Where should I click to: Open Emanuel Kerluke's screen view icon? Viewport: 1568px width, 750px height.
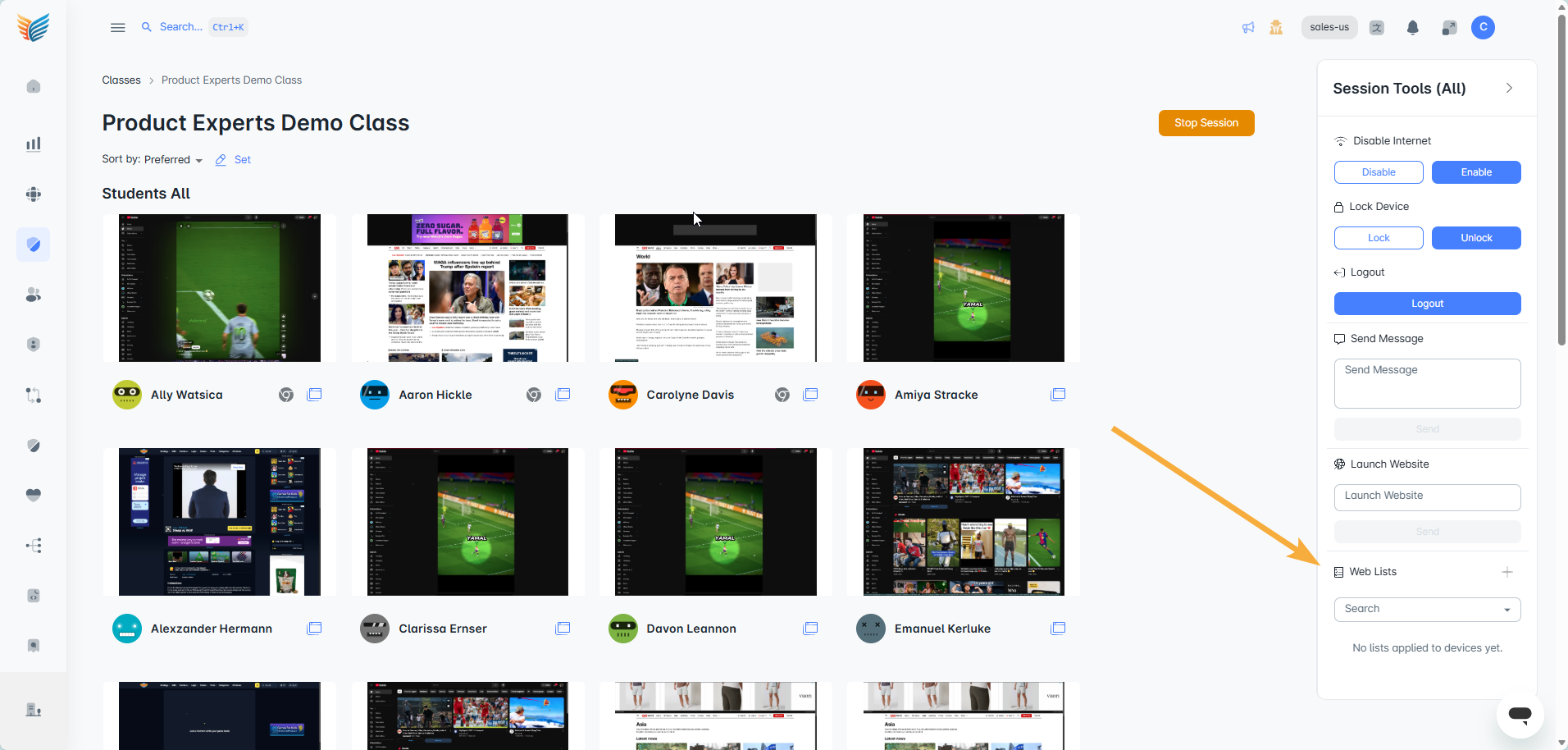1058,629
